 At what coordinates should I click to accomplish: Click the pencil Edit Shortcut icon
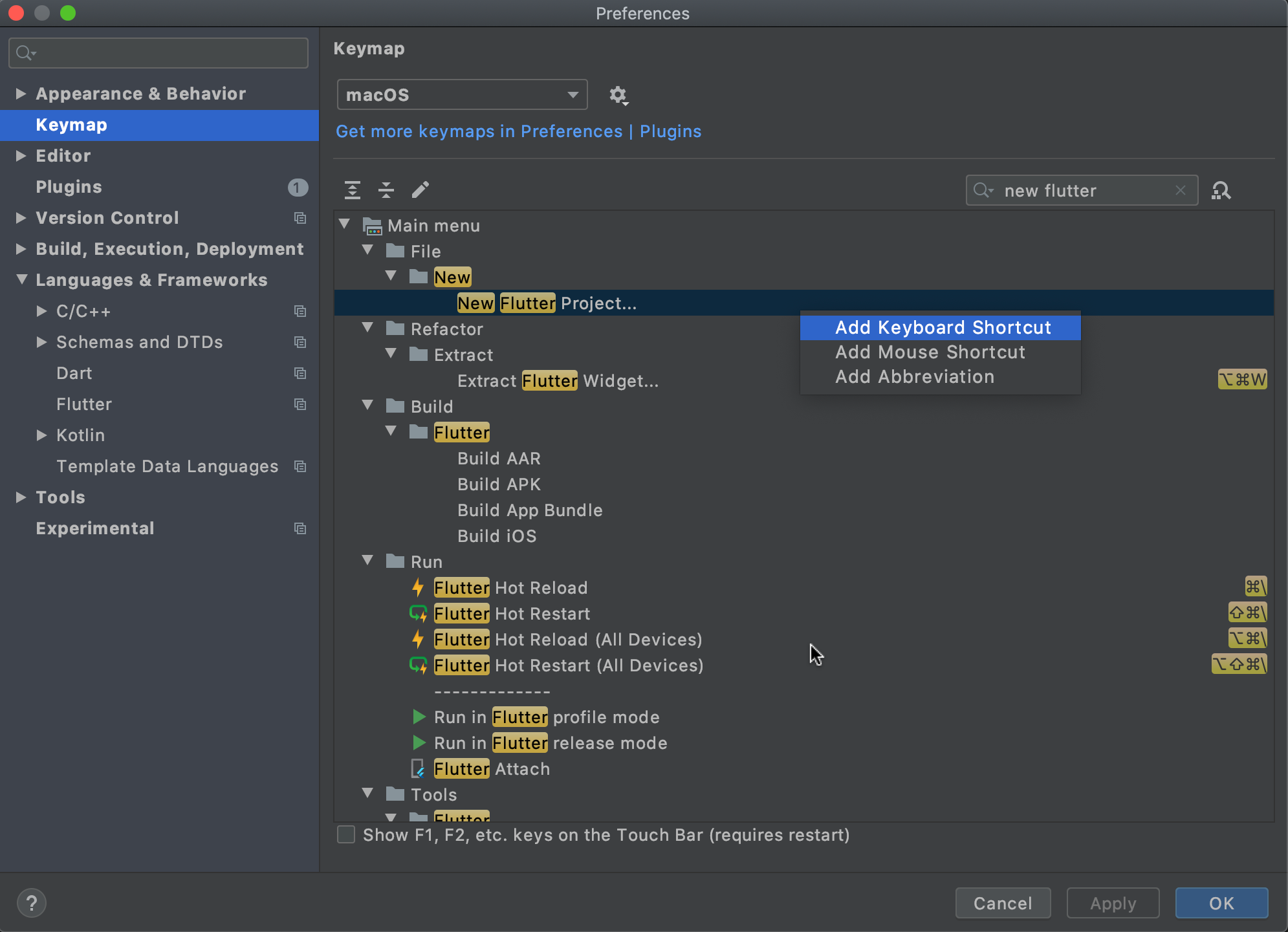click(x=420, y=190)
